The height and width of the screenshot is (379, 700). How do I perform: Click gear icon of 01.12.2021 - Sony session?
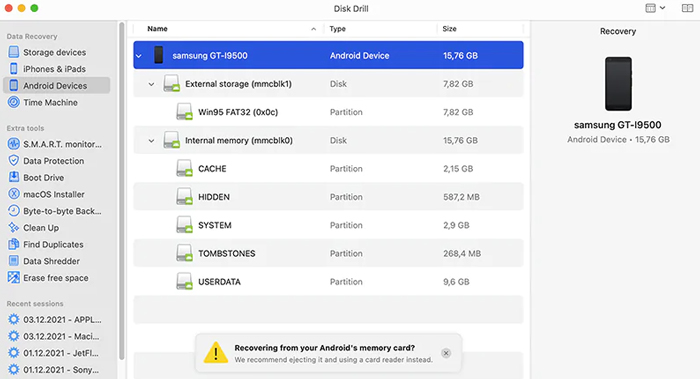(14, 370)
